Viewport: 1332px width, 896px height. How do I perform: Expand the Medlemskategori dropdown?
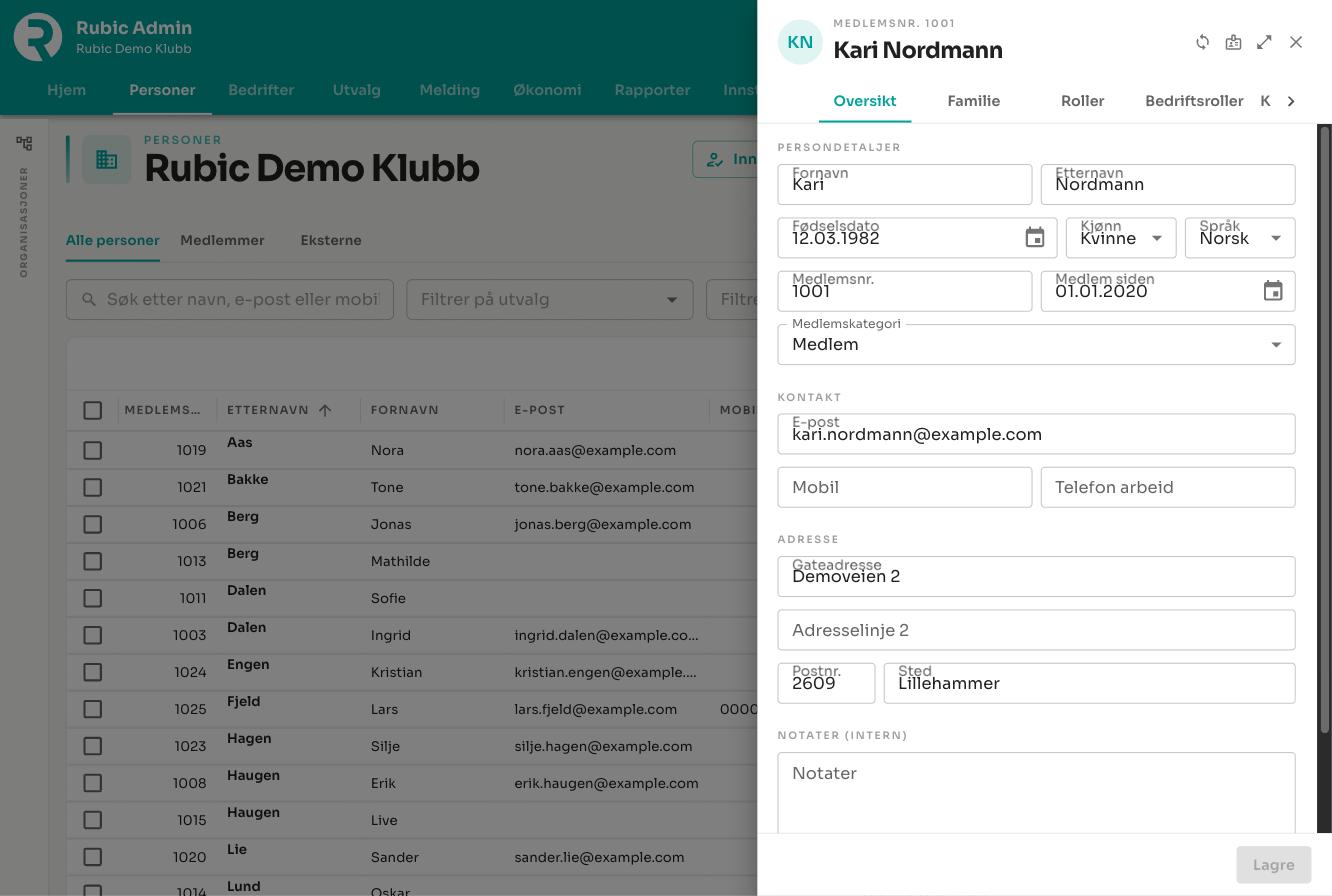(1036, 345)
